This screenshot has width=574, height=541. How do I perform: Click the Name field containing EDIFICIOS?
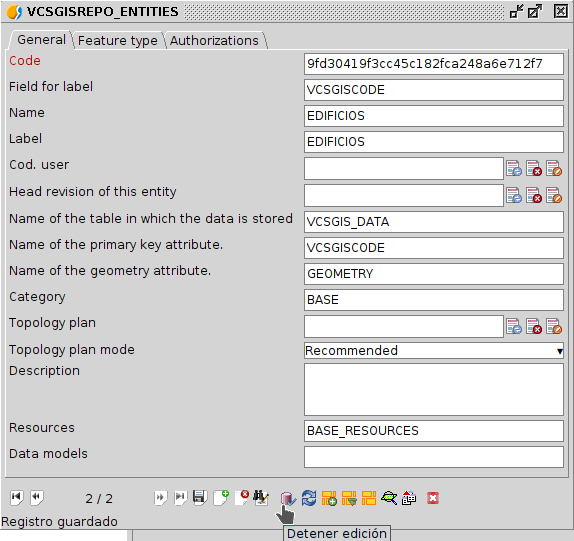434,116
